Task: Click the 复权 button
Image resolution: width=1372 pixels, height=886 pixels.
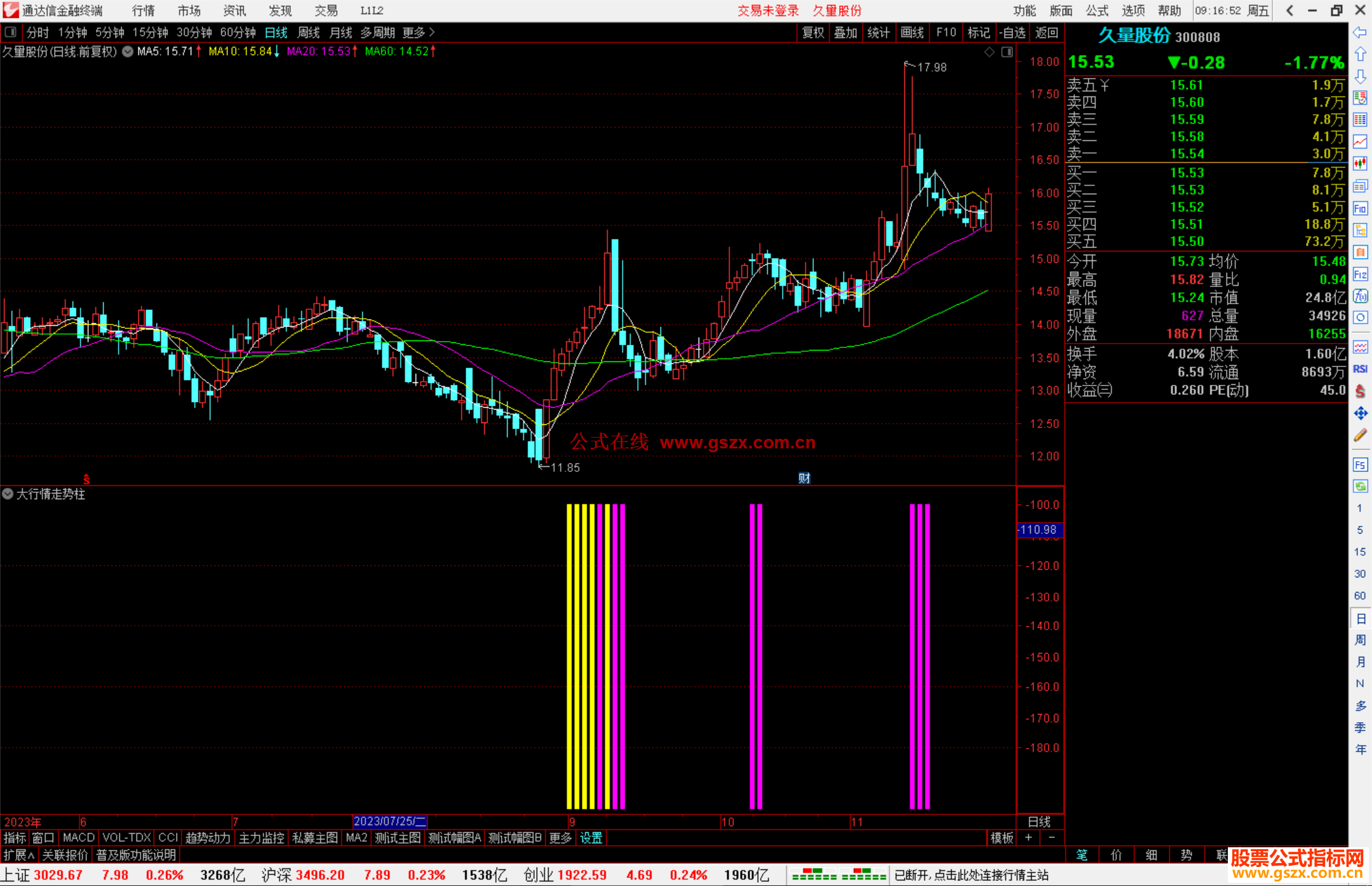Action: pos(813,32)
